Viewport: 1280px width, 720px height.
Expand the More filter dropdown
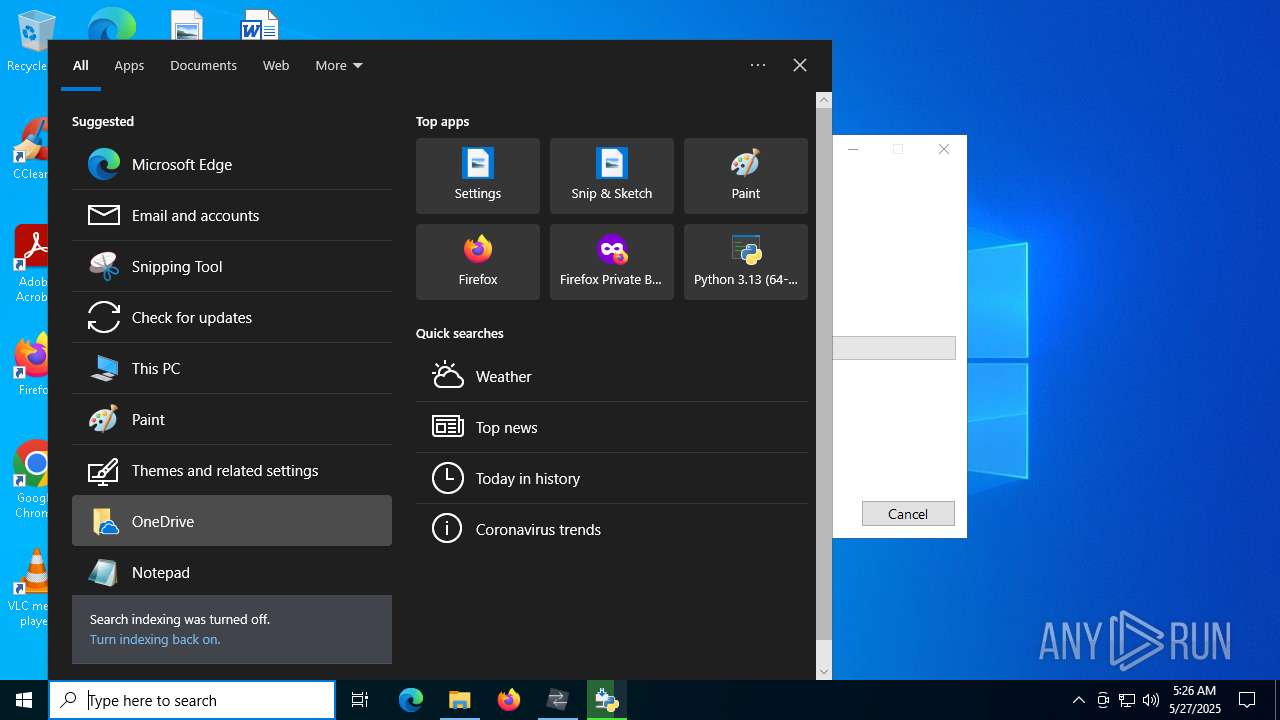click(x=339, y=65)
